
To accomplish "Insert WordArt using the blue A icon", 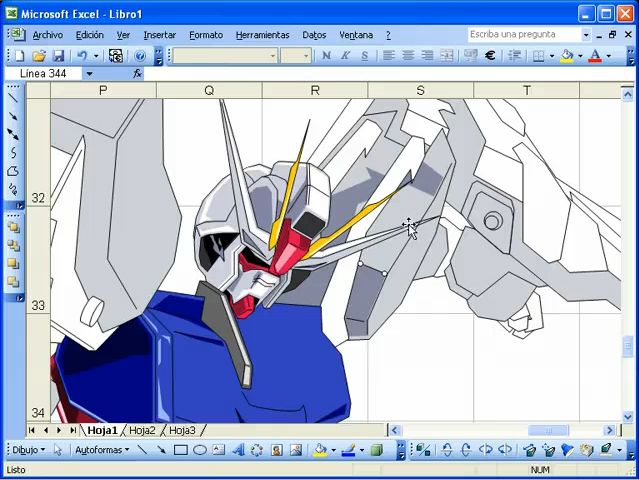I will 238,450.
